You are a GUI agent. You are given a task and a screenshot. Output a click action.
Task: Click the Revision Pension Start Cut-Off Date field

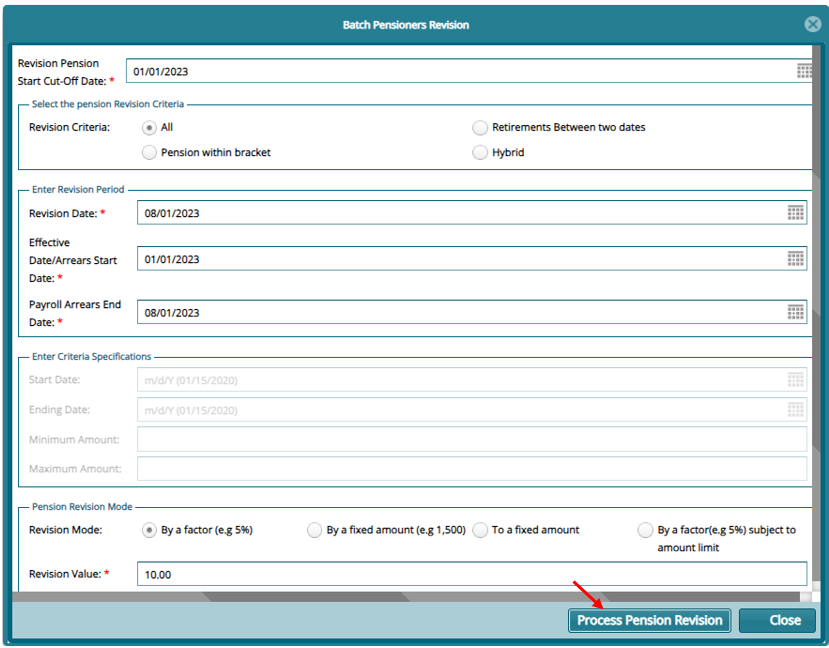pos(460,71)
